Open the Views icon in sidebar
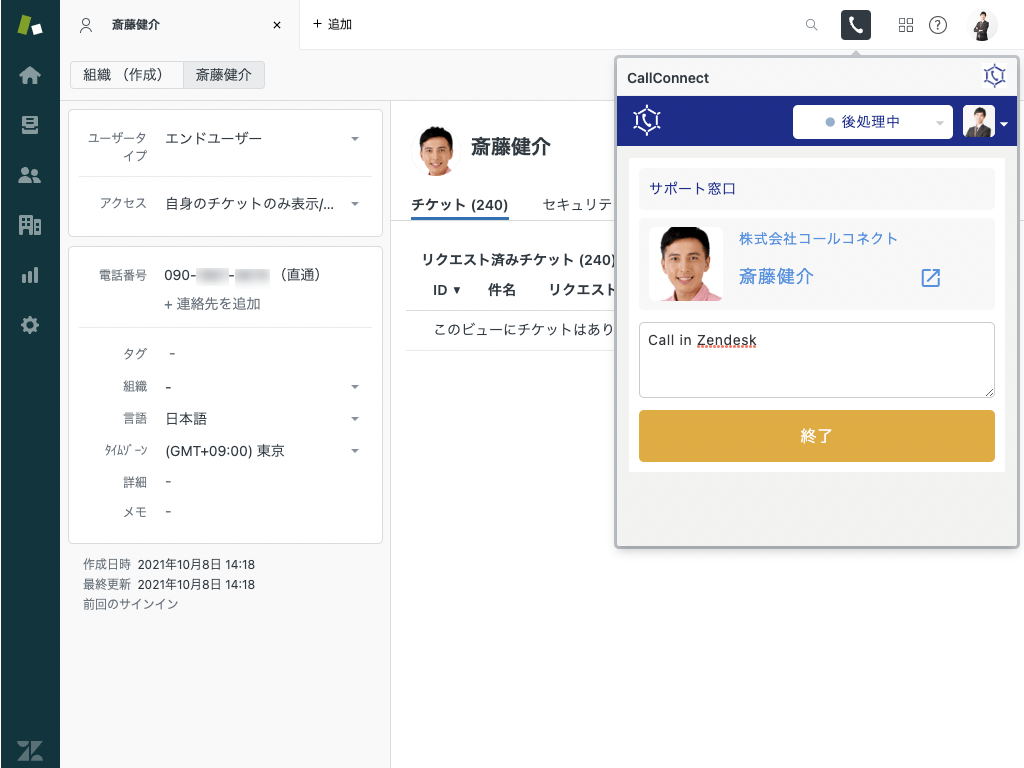Viewport: 1024px width, 768px height. coord(30,125)
